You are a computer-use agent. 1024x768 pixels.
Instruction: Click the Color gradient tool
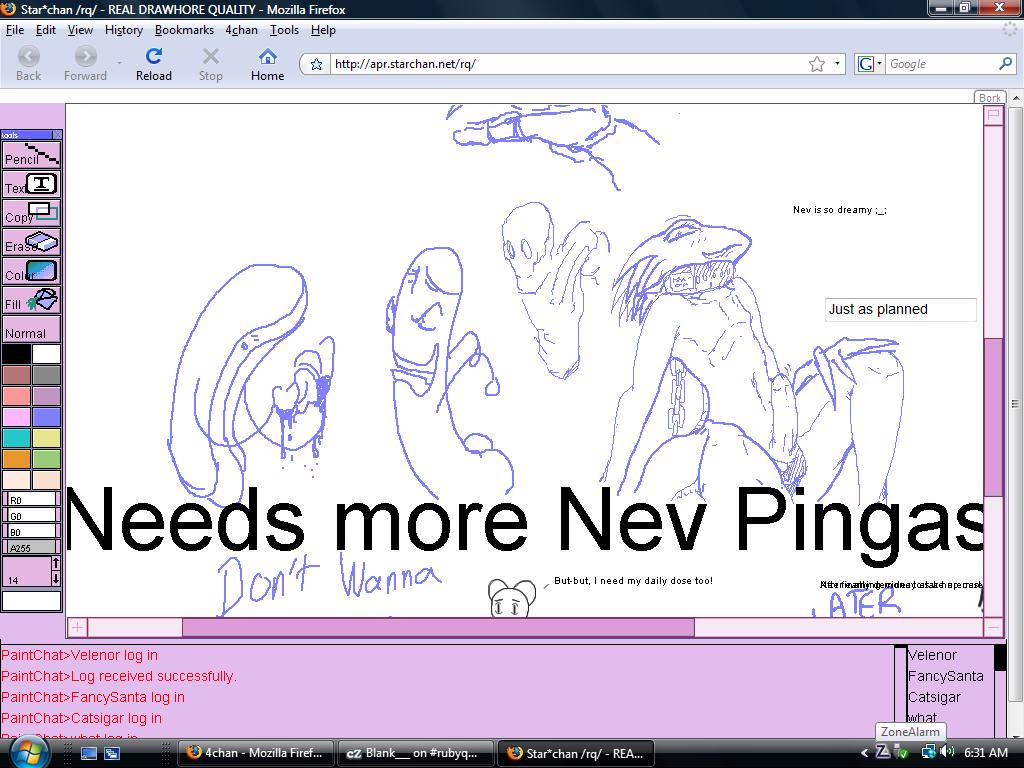31,271
